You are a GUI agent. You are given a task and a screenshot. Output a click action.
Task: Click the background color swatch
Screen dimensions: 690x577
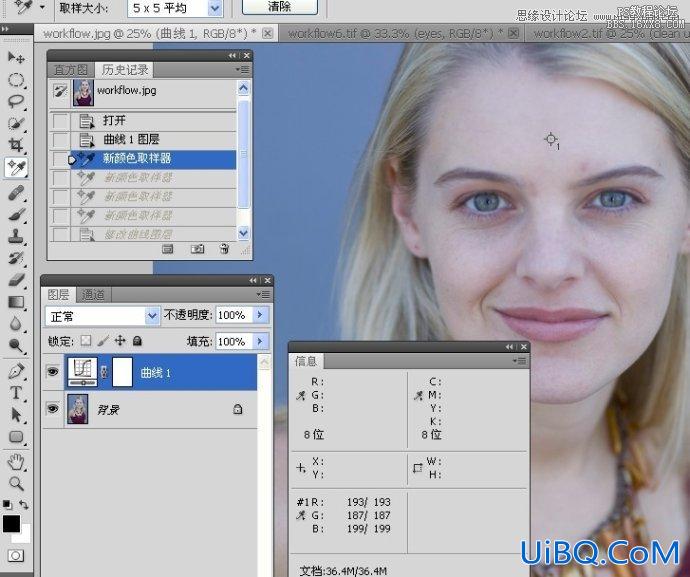(25, 536)
